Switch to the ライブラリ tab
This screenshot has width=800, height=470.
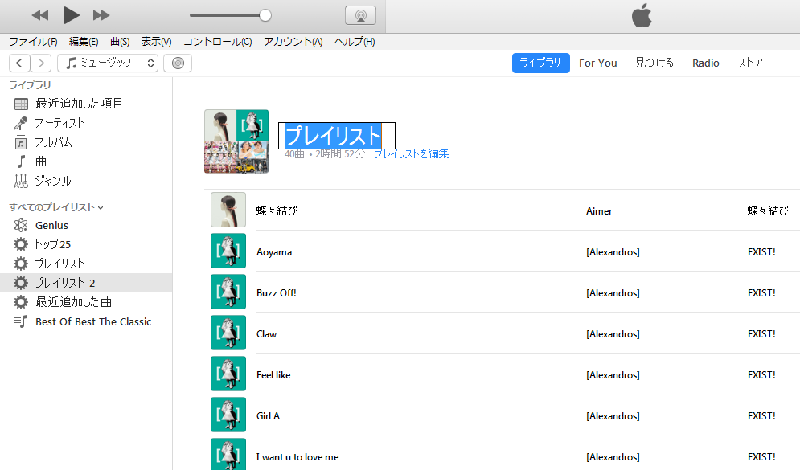point(540,63)
